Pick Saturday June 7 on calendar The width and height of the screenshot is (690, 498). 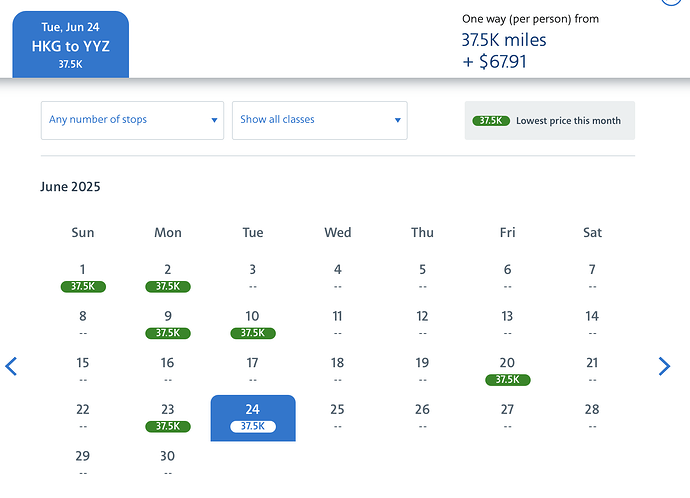(592, 277)
